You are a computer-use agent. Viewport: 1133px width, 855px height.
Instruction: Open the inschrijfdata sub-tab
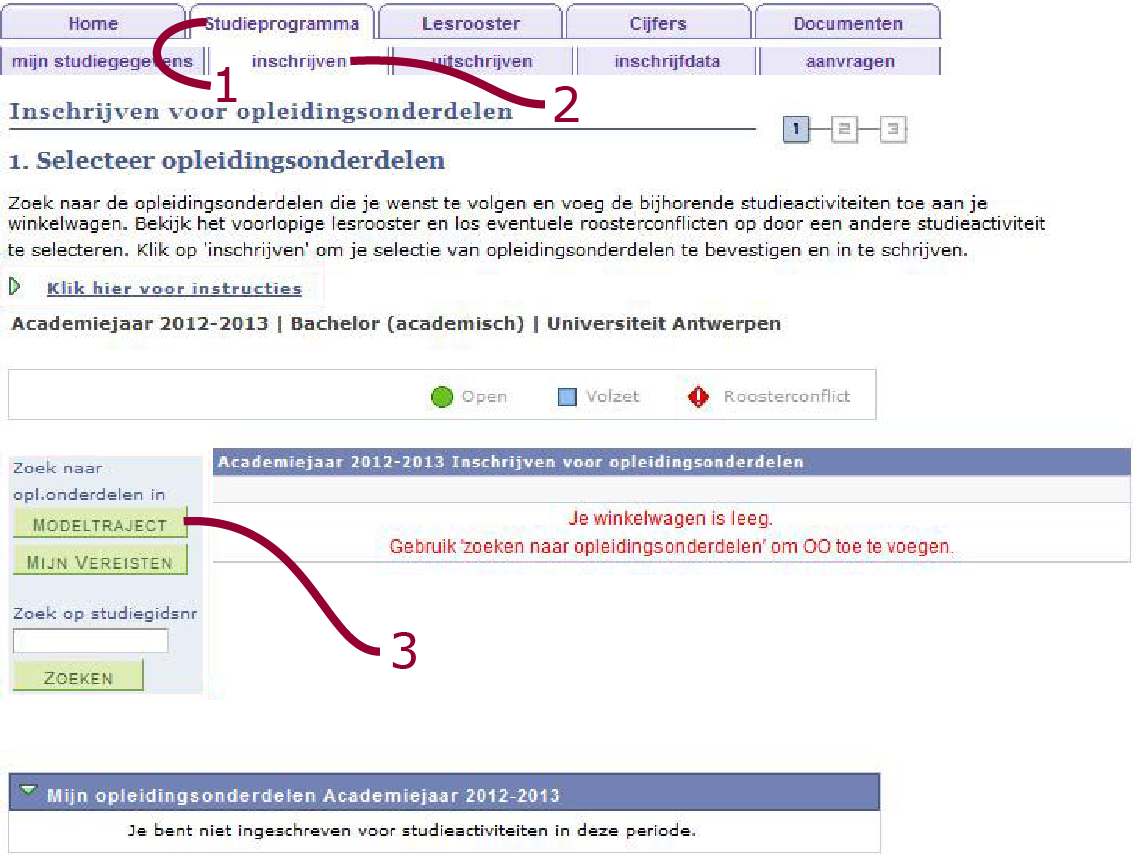(667, 62)
